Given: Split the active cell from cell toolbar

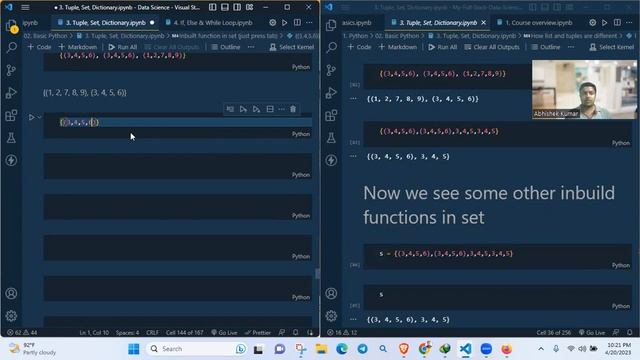Looking at the screenshot, I should (x=270, y=109).
